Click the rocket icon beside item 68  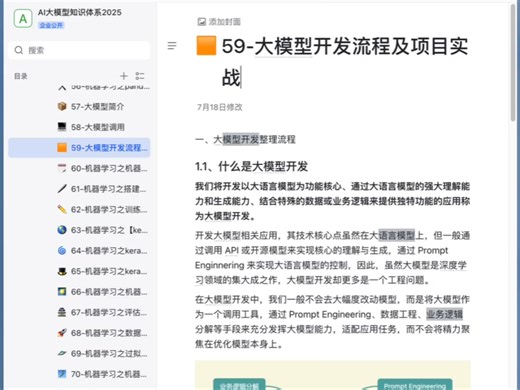[x=62, y=333]
